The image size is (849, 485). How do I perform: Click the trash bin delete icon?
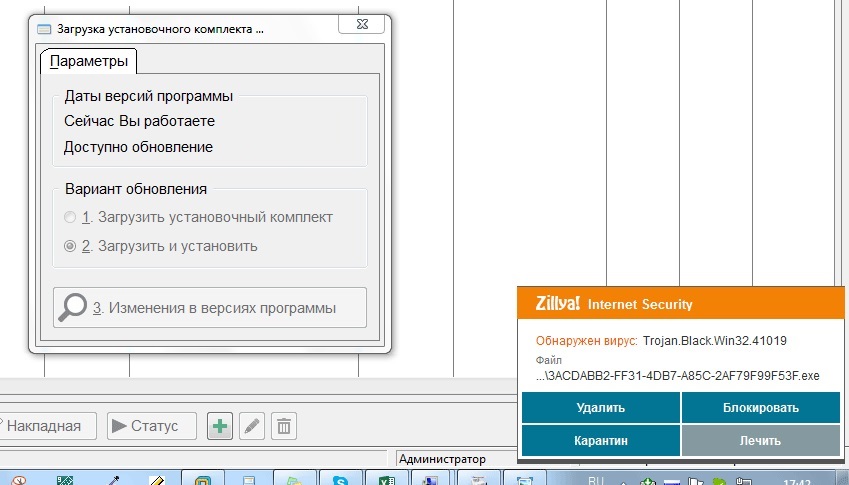pyautogui.click(x=284, y=426)
